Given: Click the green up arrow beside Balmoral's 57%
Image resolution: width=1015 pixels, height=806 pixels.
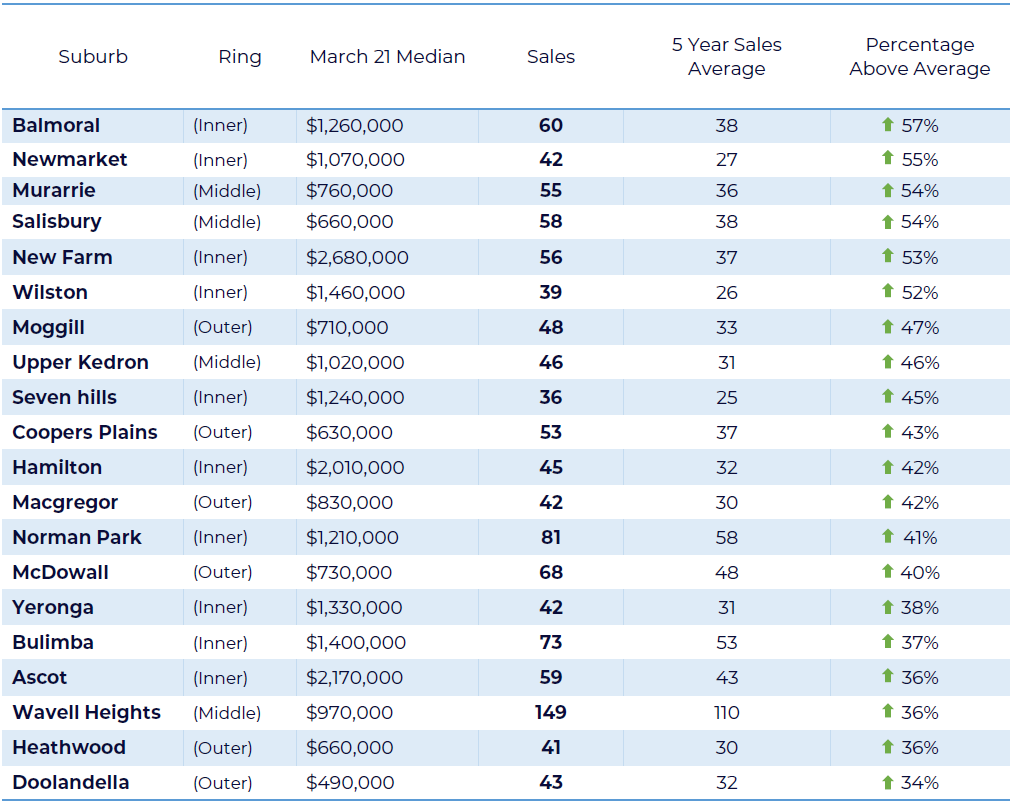Looking at the screenshot, I should point(887,125).
